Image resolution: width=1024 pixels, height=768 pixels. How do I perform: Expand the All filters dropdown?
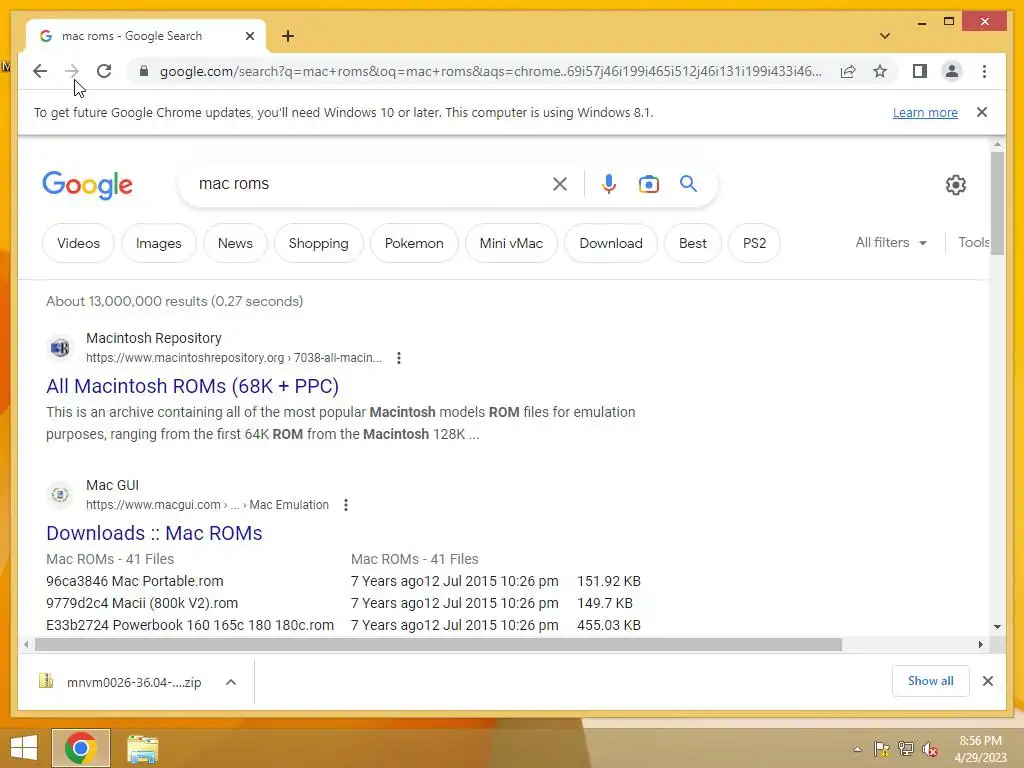pyautogui.click(x=891, y=242)
